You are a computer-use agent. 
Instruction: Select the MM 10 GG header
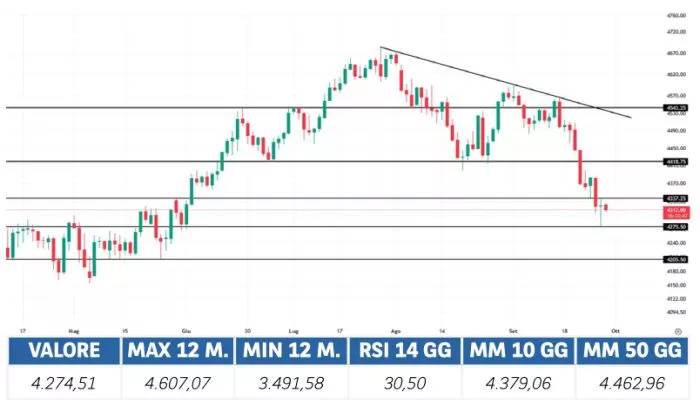click(x=516, y=351)
